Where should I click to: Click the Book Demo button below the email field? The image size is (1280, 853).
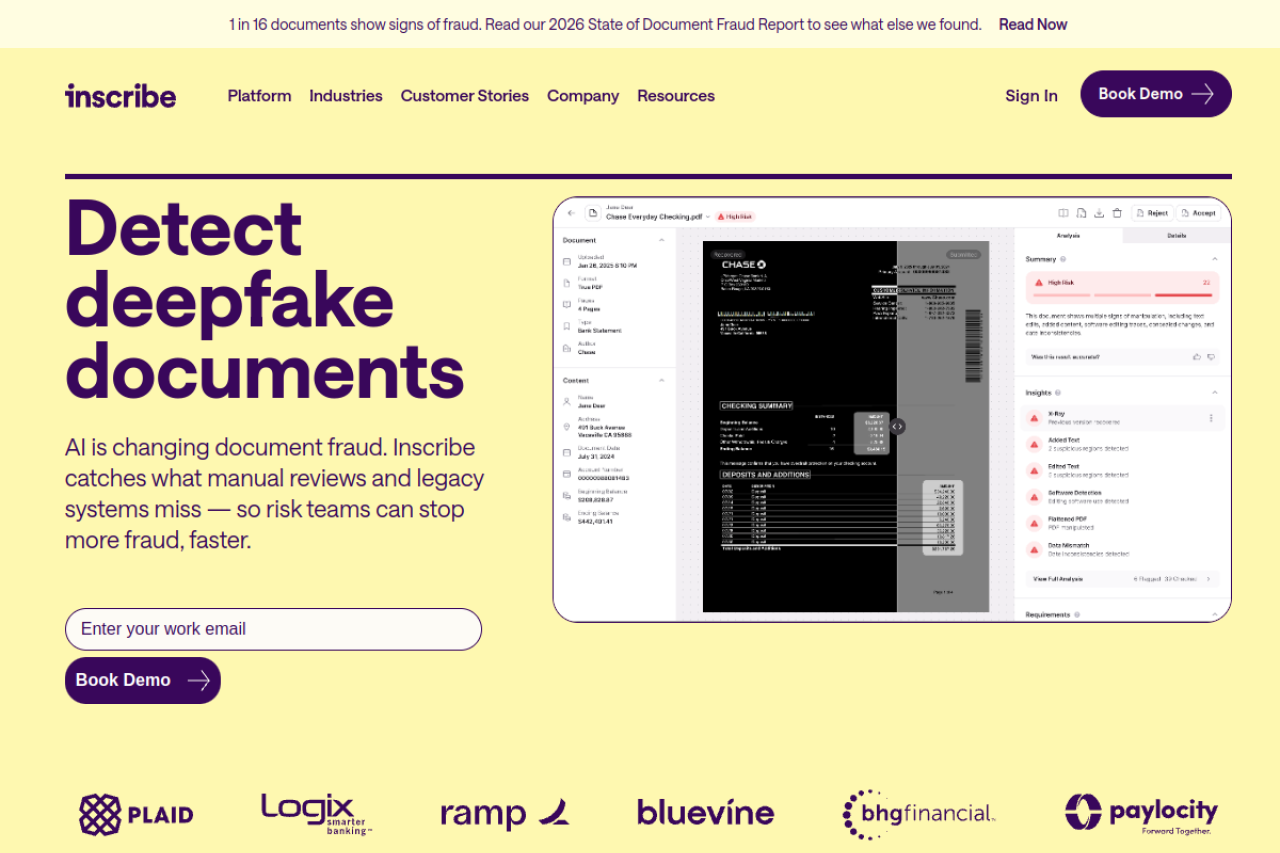[x=143, y=680]
